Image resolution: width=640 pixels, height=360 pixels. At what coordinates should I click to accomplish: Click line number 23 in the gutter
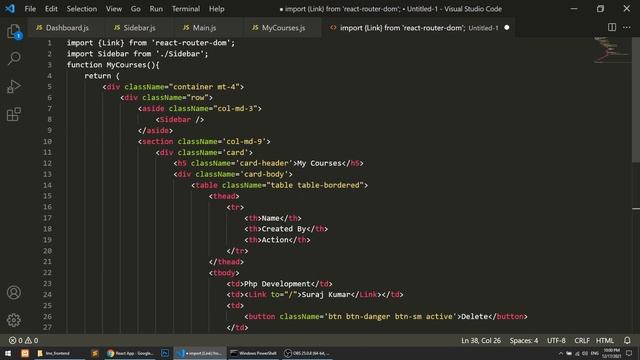tap(47, 283)
